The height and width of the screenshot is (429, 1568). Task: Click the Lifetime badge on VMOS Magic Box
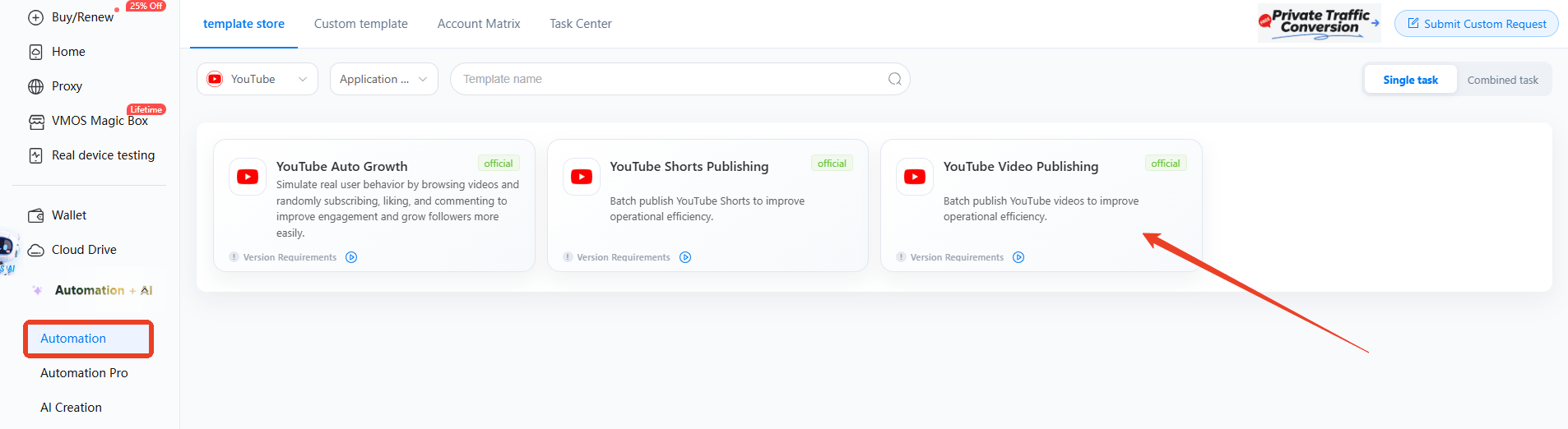coord(146,109)
